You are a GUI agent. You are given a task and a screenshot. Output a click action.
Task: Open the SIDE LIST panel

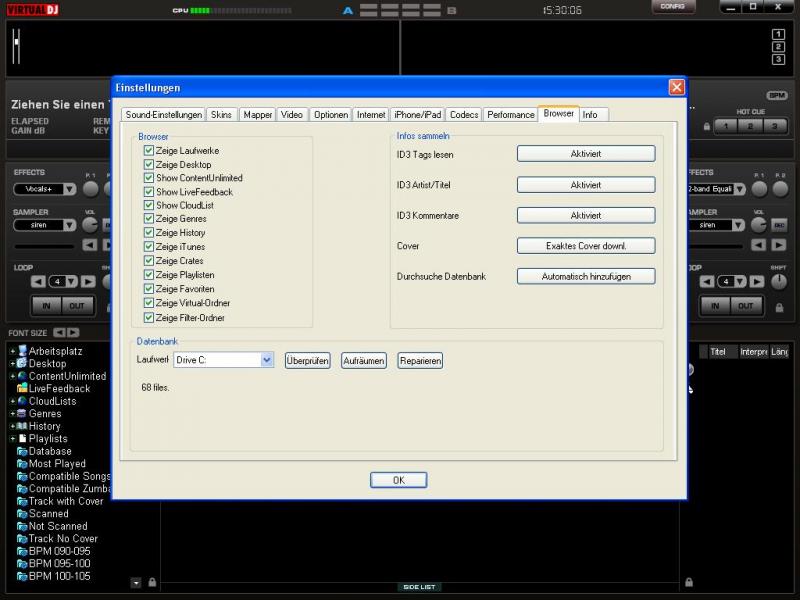419,587
